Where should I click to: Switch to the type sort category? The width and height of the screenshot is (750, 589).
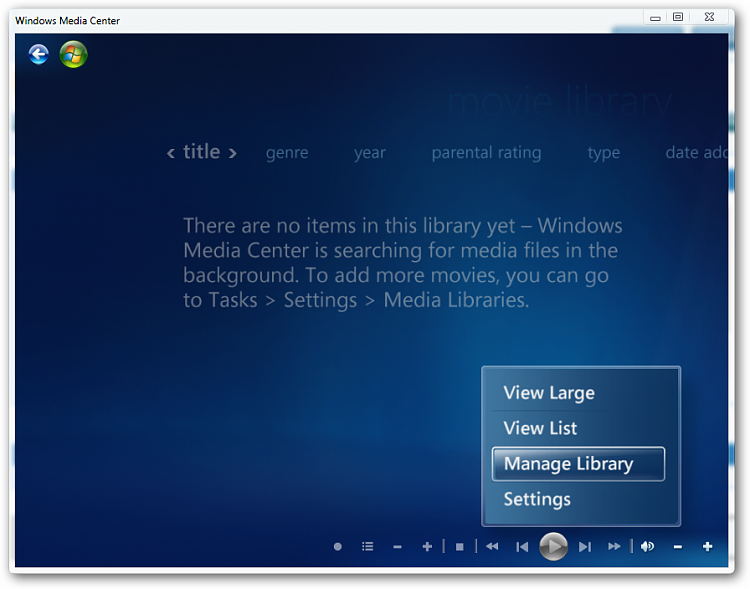604,153
